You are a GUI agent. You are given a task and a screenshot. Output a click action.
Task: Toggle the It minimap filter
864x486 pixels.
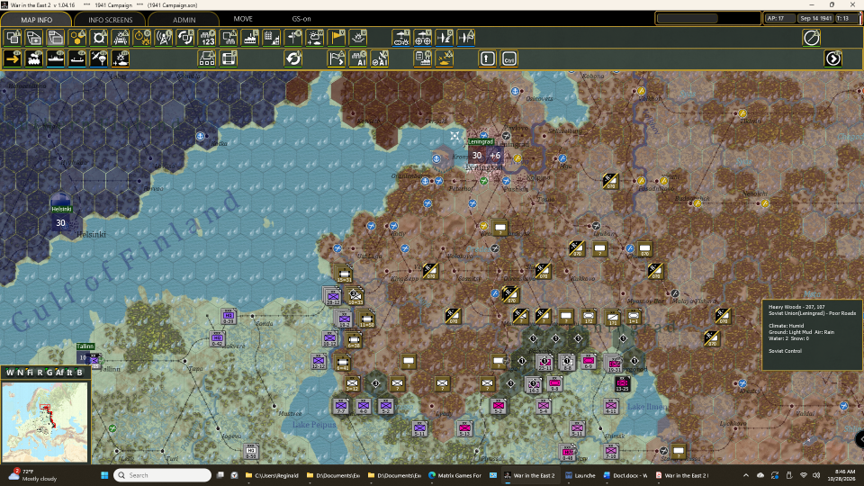click(x=69, y=372)
